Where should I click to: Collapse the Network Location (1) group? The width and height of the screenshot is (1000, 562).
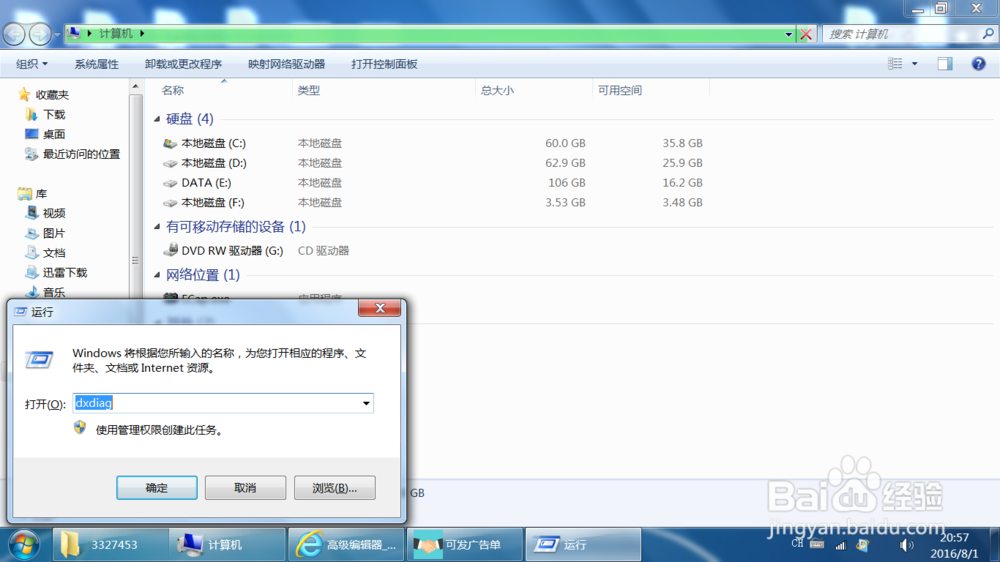[x=158, y=275]
